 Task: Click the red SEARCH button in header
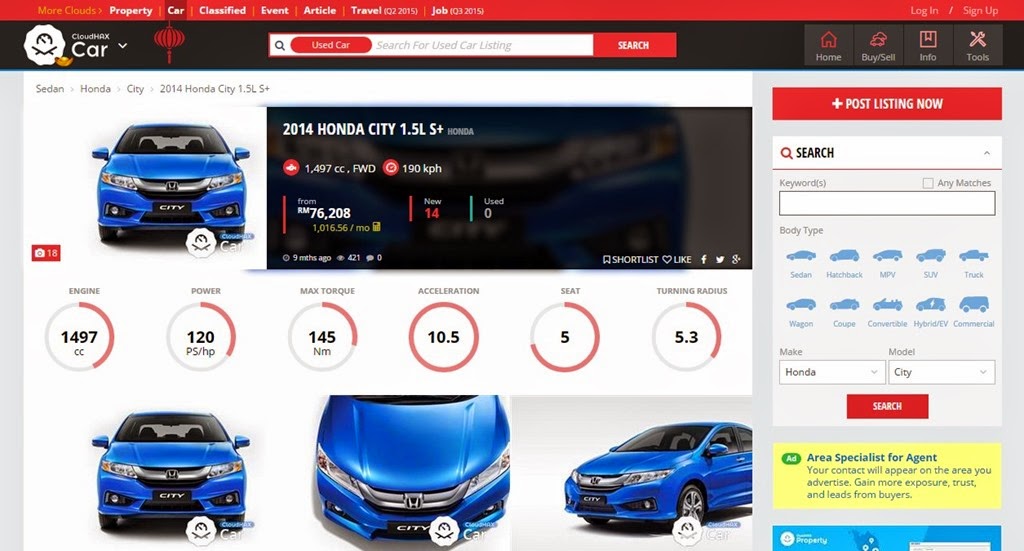click(633, 45)
